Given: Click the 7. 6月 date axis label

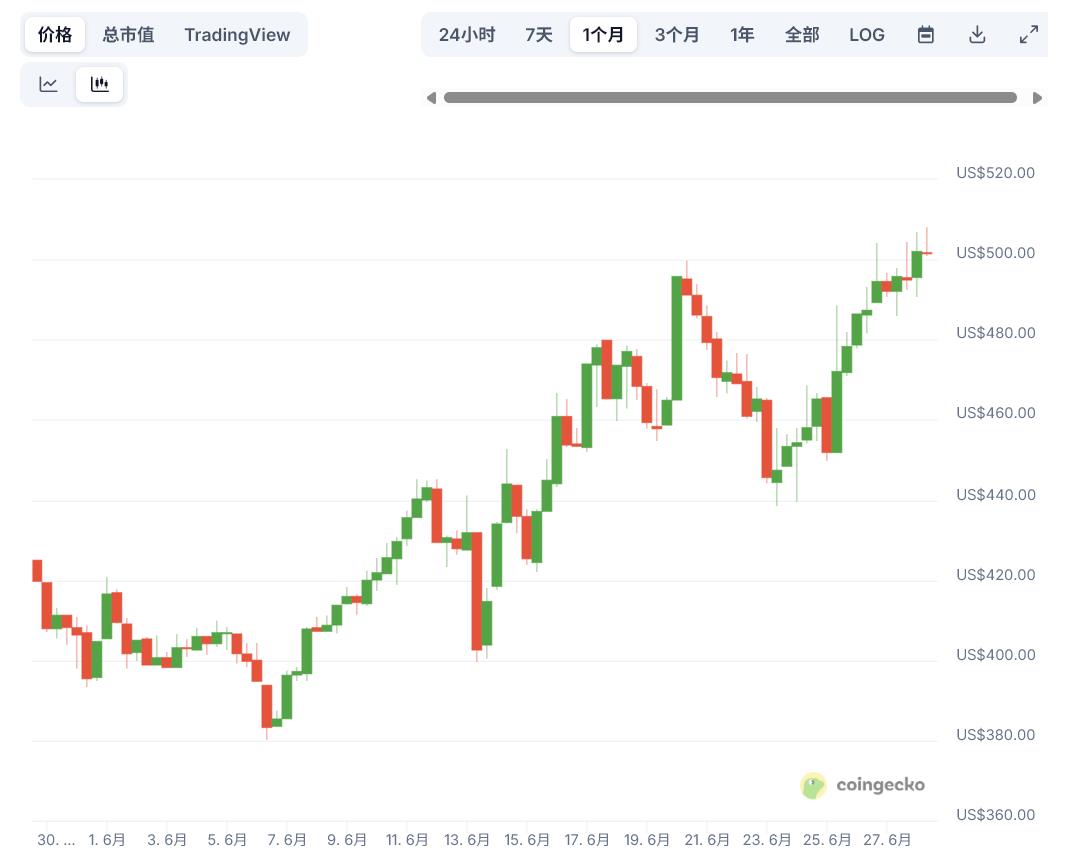Looking at the screenshot, I should [x=286, y=840].
